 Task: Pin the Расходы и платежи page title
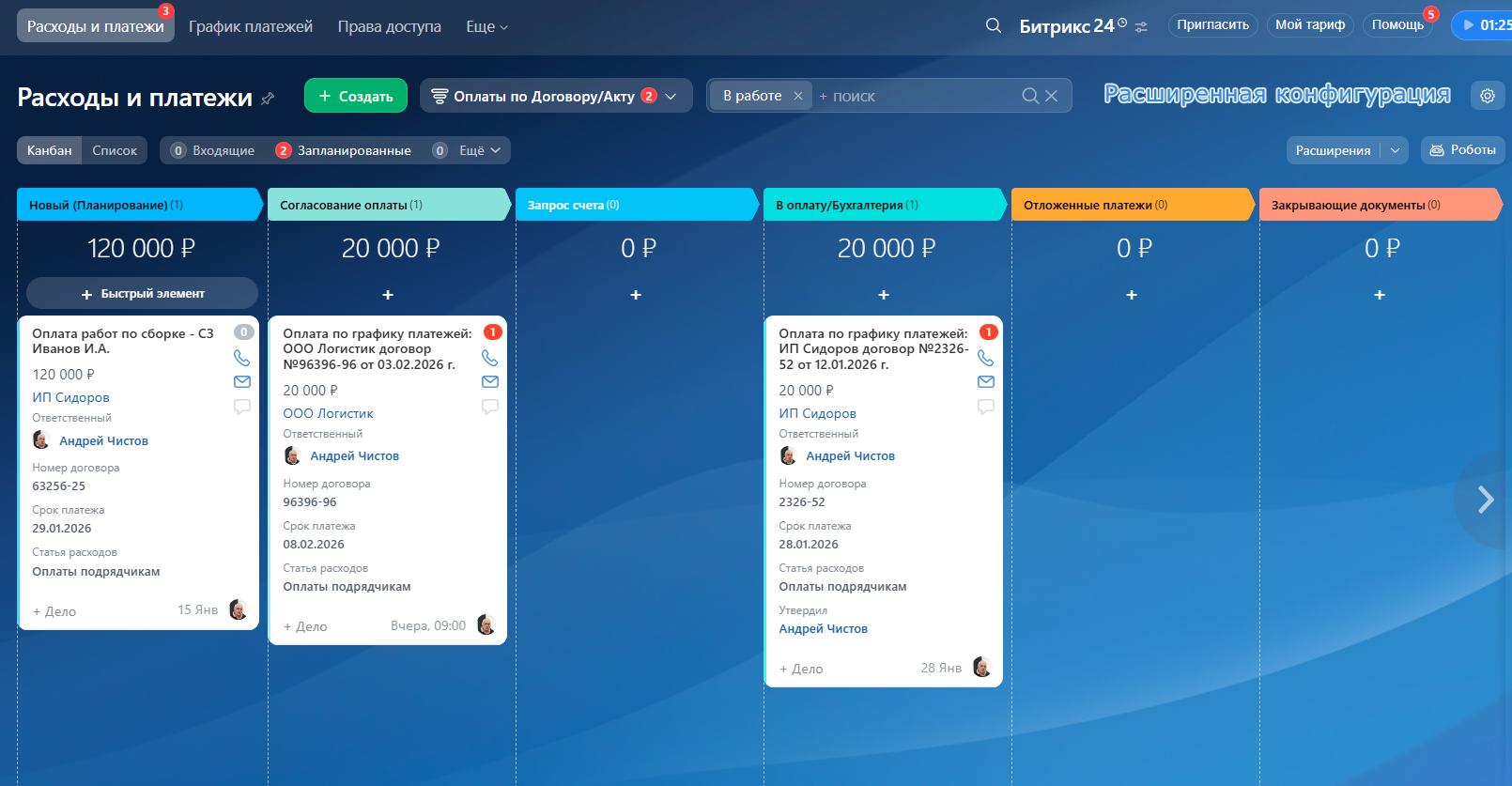click(268, 98)
